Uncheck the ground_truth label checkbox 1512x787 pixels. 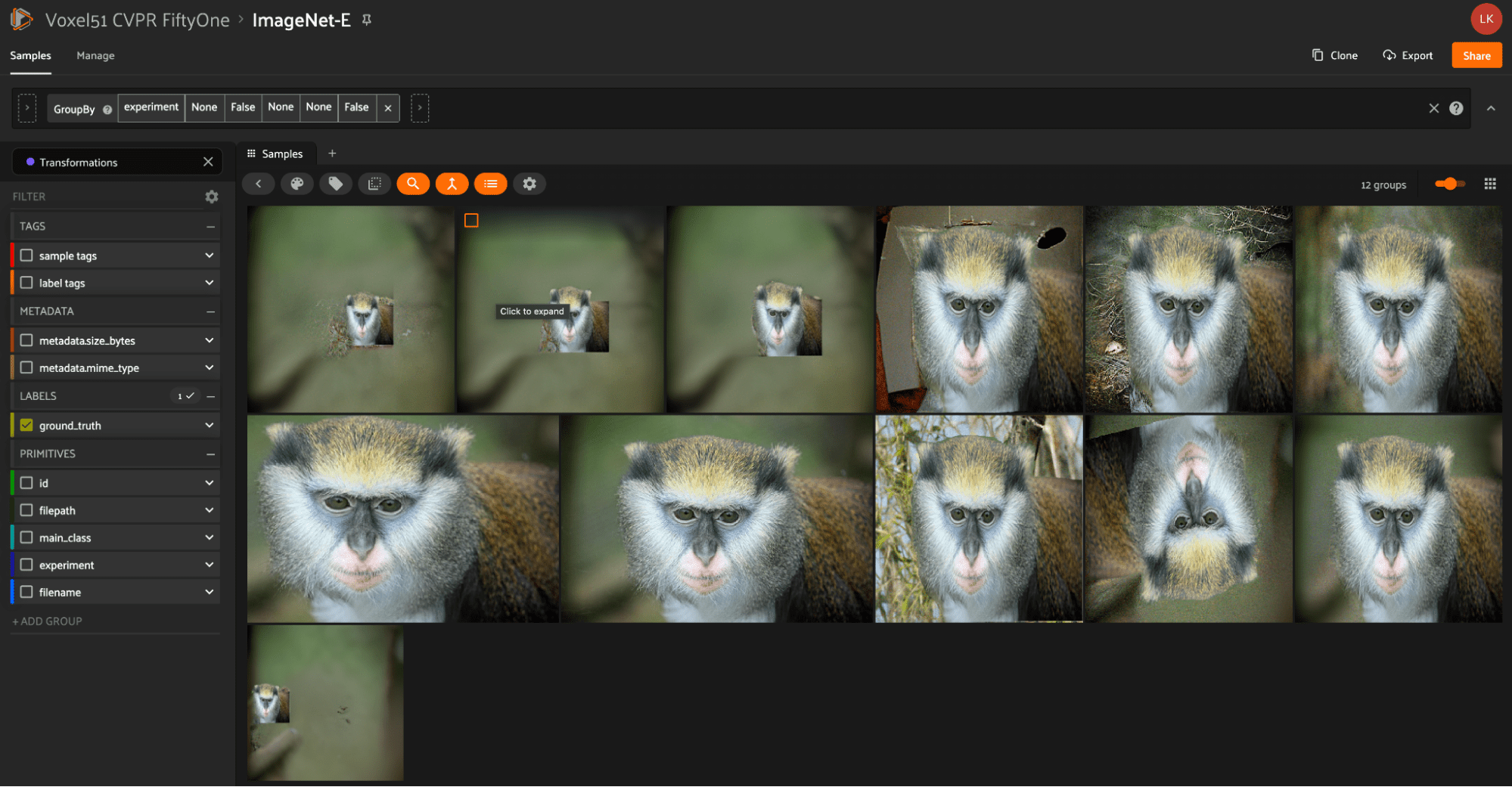click(x=26, y=425)
